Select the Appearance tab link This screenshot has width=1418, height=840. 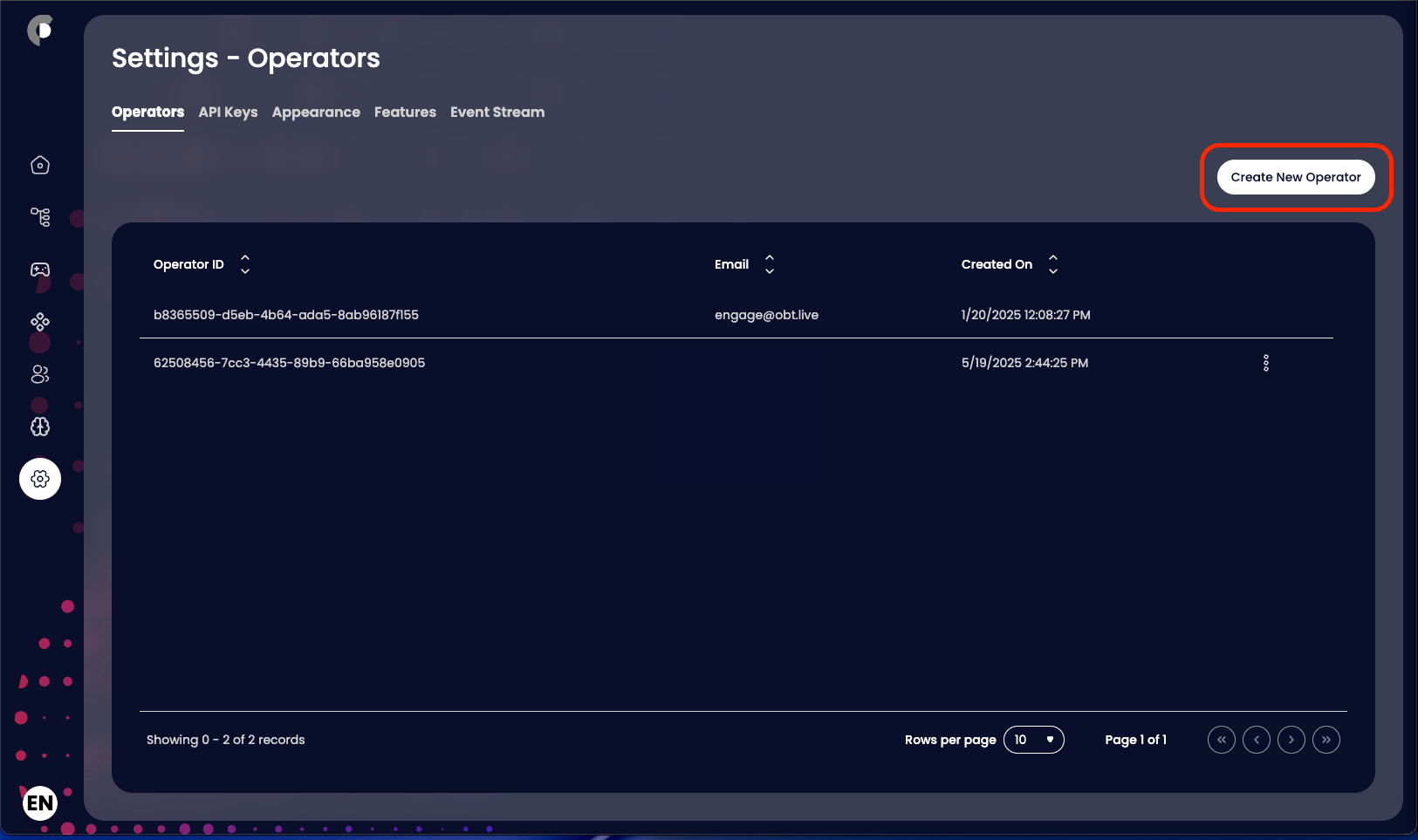(316, 113)
